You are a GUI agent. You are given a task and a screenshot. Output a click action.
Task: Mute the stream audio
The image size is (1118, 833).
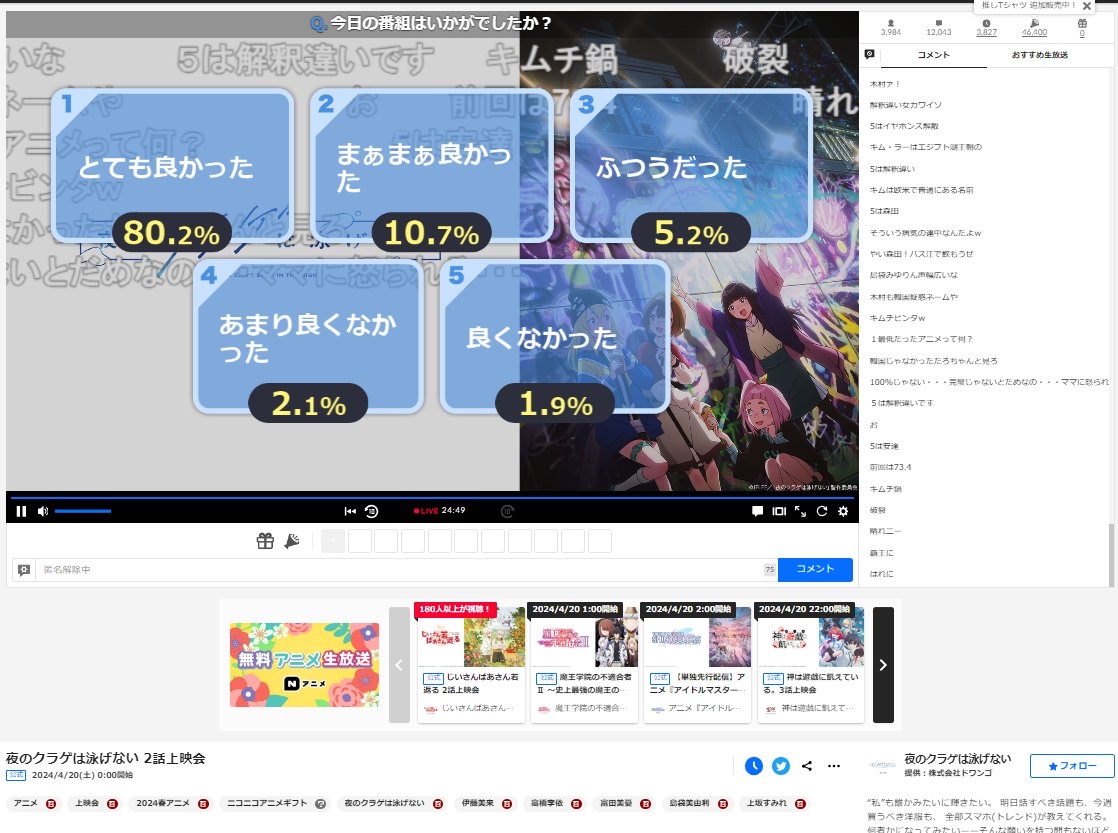click(41, 511)
